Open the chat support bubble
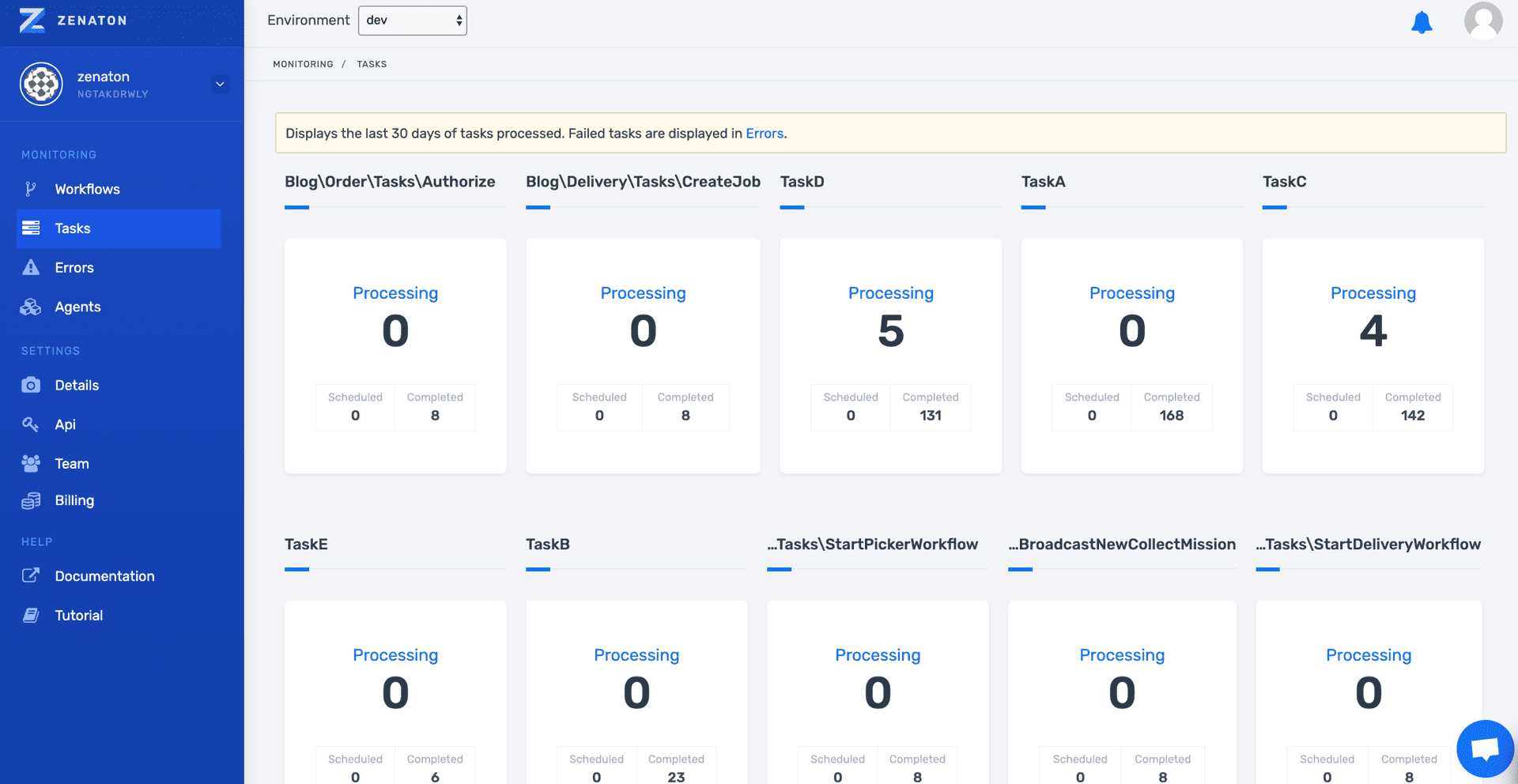The width and height of the screenshot is (1518, 784). [x=1485, y=748]
